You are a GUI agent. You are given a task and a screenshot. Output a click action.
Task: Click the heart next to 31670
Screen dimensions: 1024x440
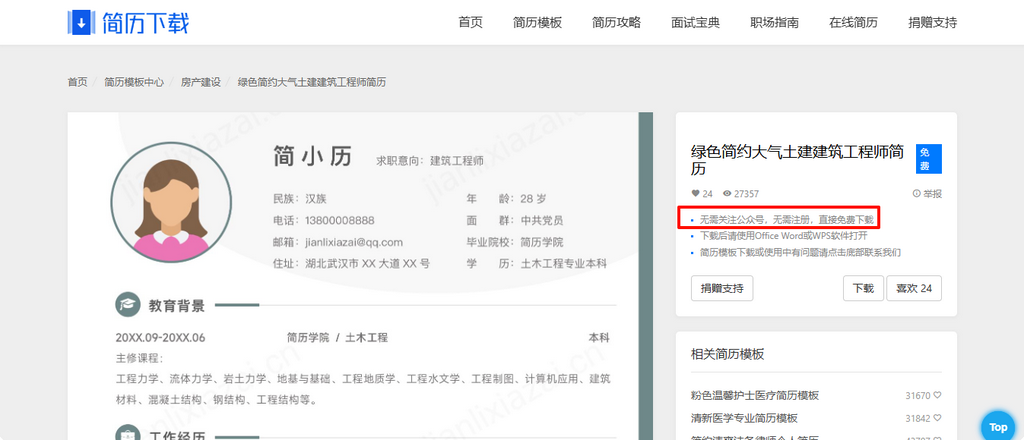pos(937,395)
